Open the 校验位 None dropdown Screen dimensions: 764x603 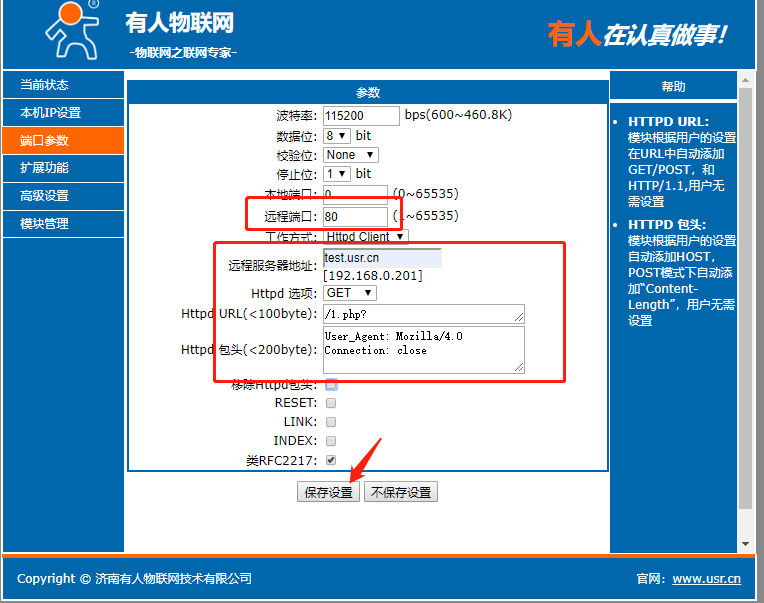pos(350,155)
